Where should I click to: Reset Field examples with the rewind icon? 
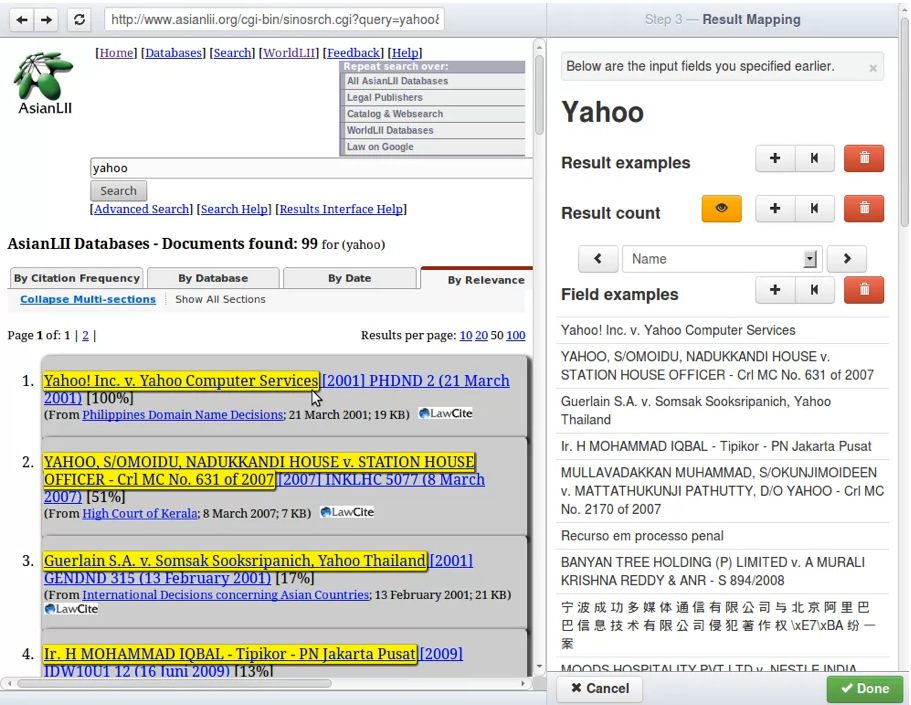pos(815,290)
